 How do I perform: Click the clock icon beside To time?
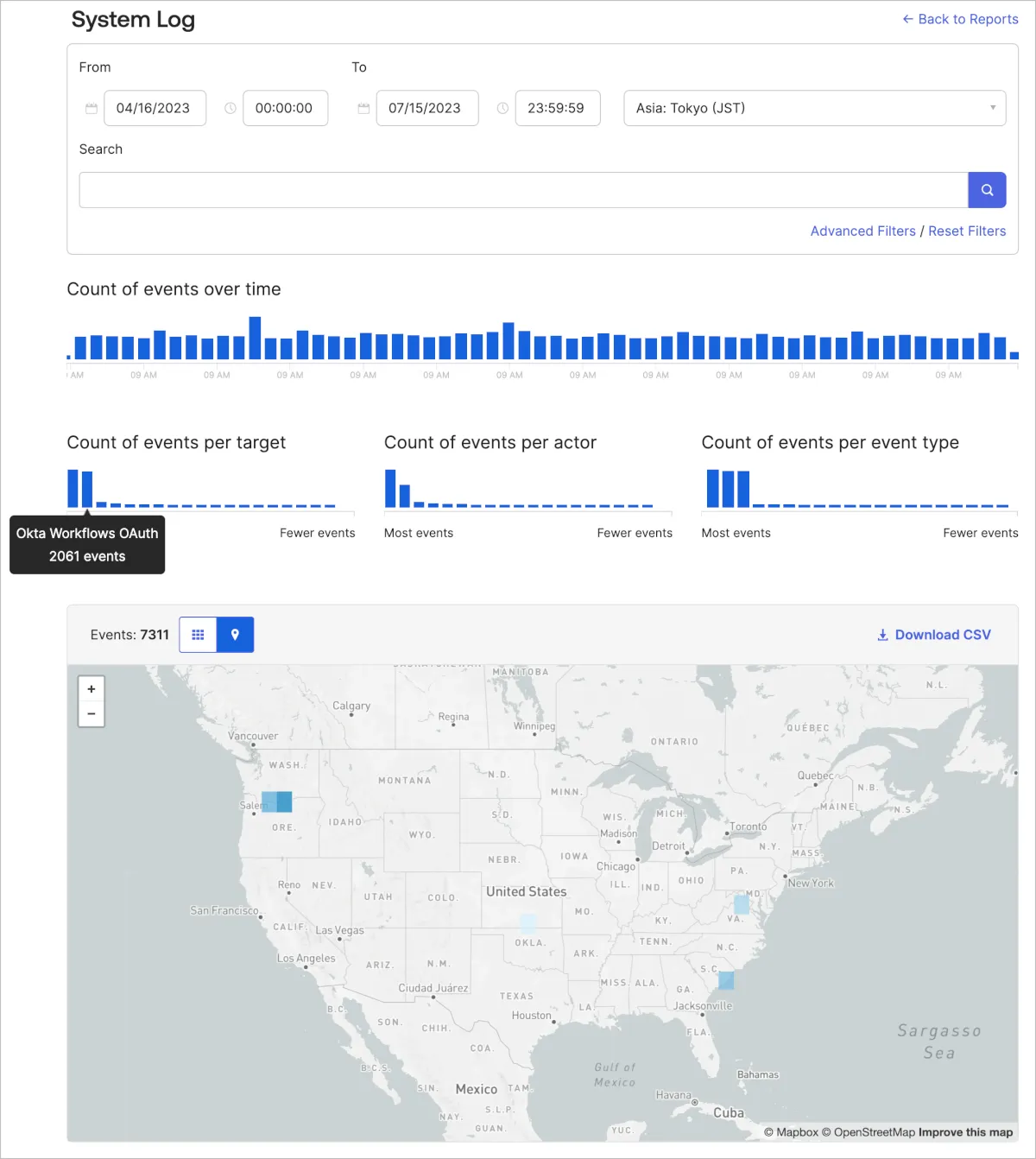pyautogui.click(x=502, y=109)
